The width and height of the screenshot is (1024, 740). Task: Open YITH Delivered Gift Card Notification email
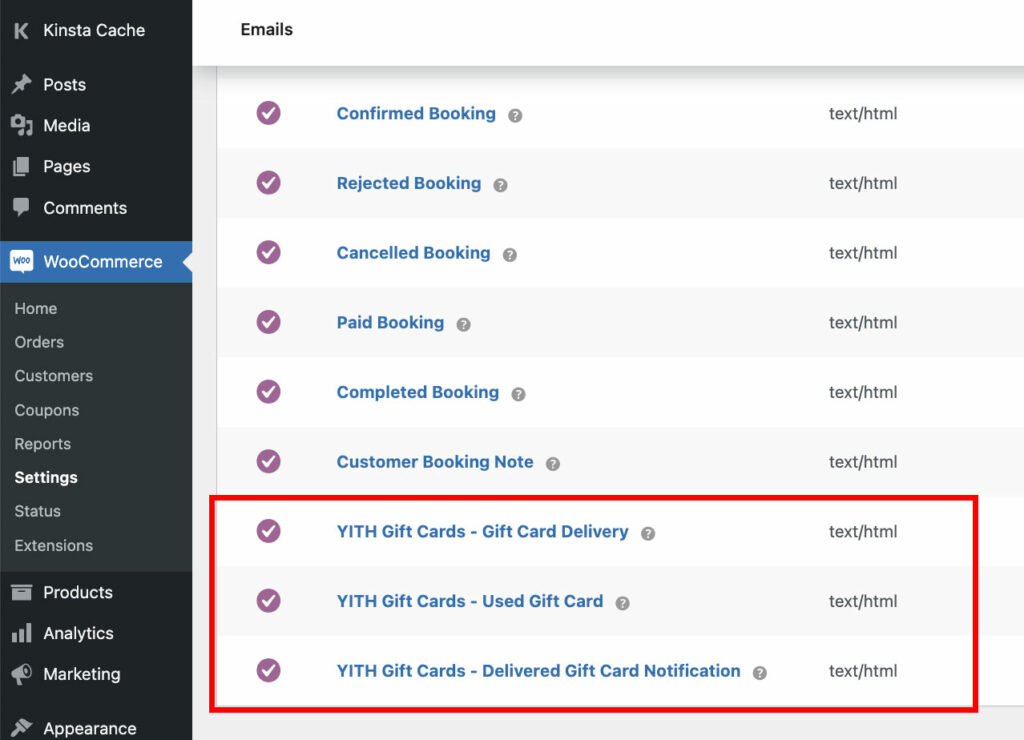click(539, 671)
